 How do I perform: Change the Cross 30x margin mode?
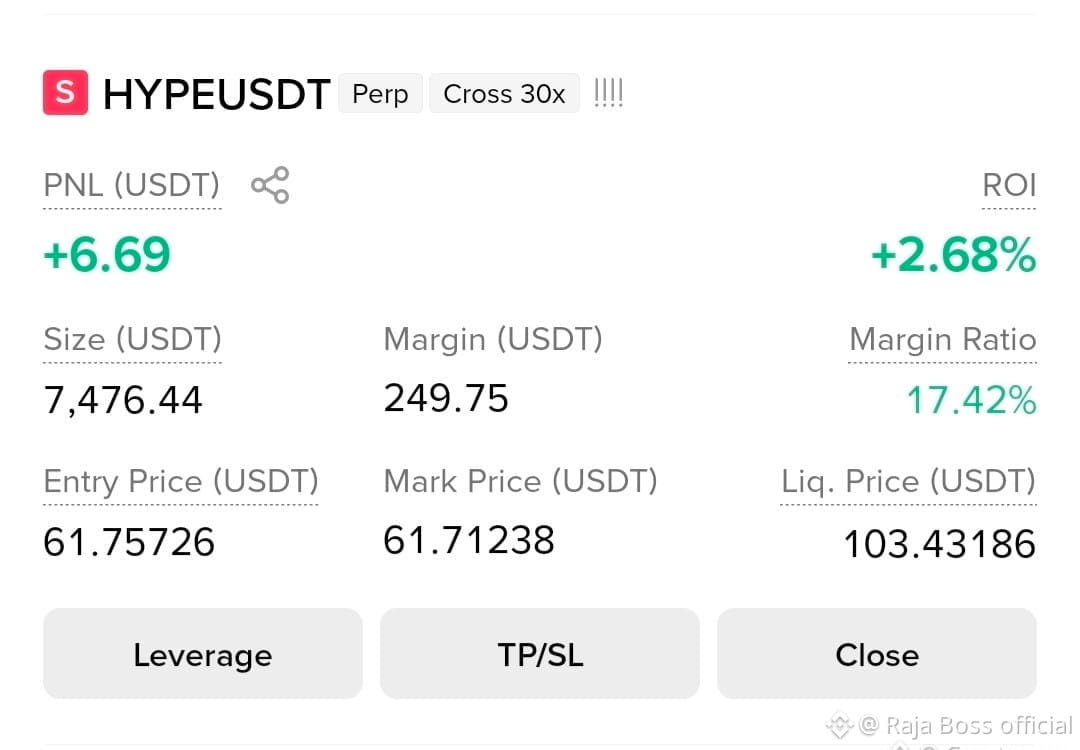coord(504,94)
